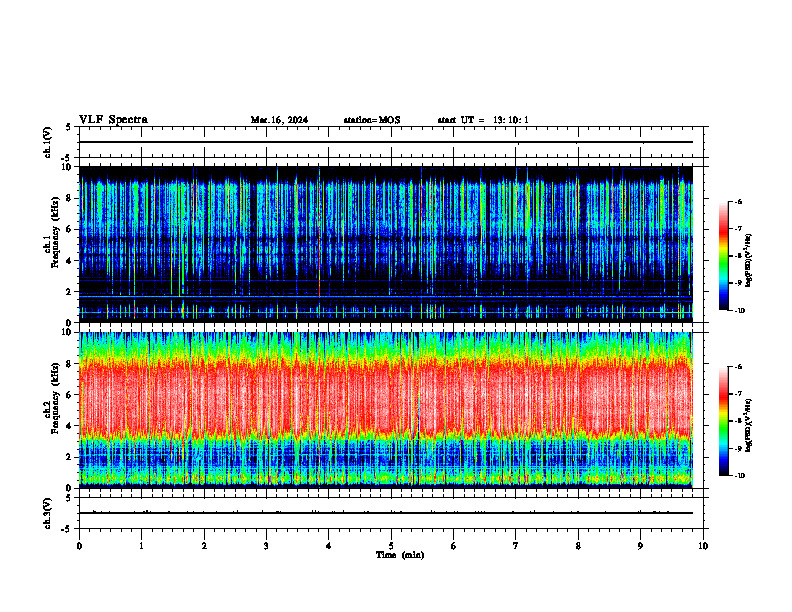The height and width of the screenshot is (612, 792).
Task: Click the '6' kHz tick on ch.2 frequency axis
Action: click(70, 395)
